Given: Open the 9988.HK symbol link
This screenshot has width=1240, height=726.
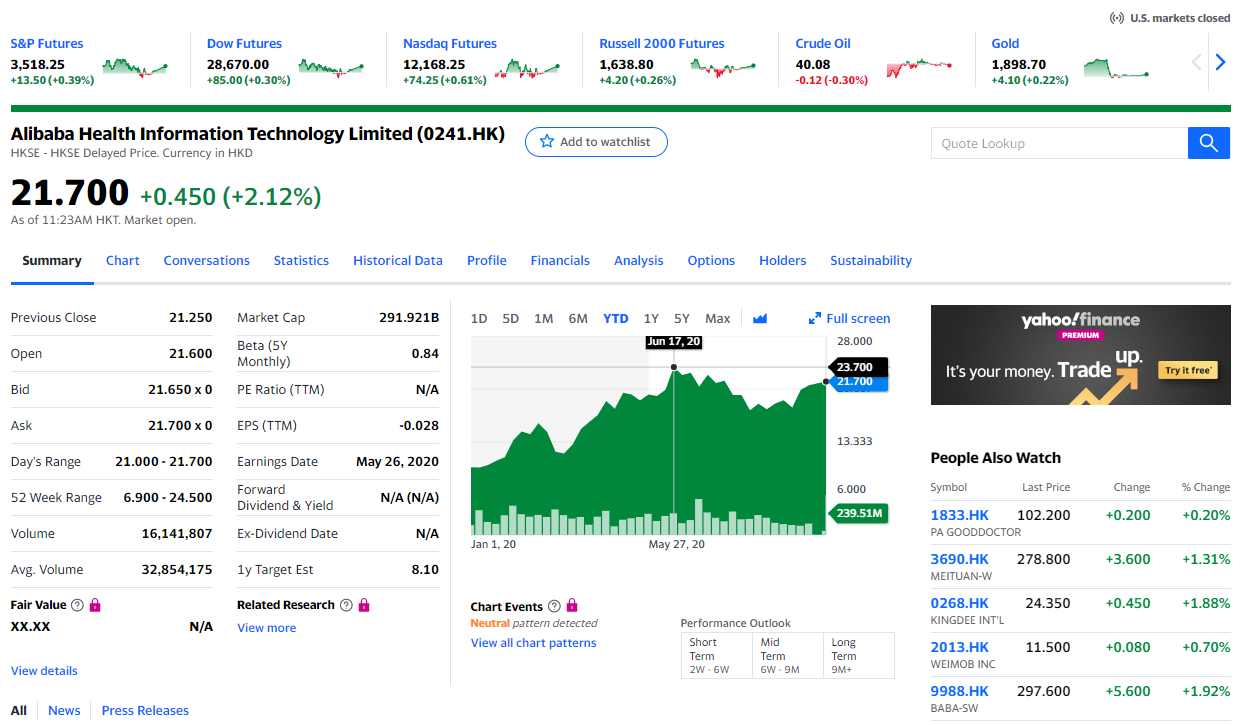Looking at the screenshot, I should 959,691.
